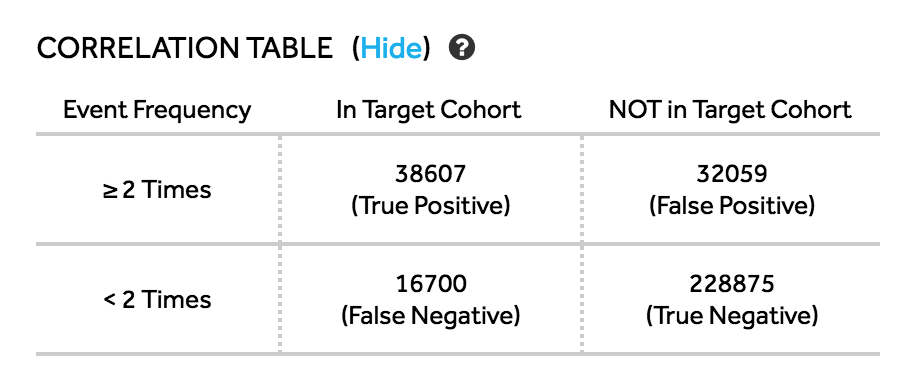
Task: Click the (True Negative) label
Action: tap(732, 316)
